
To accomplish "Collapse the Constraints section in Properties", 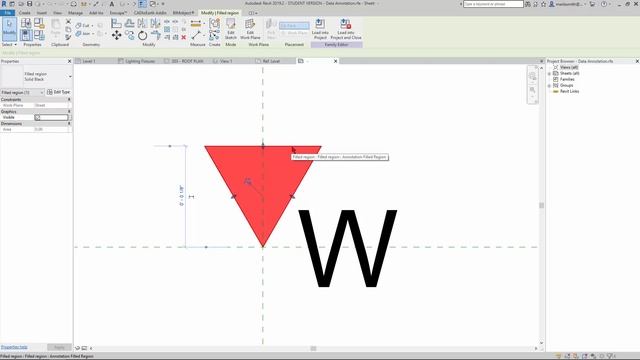I will [69, 99].
